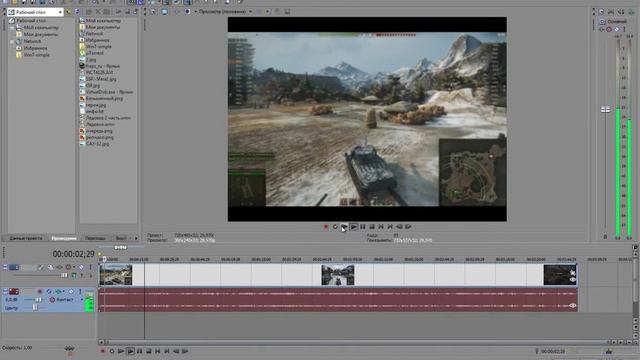Click the audio track Центр pan slider

[x=35, y=308]
